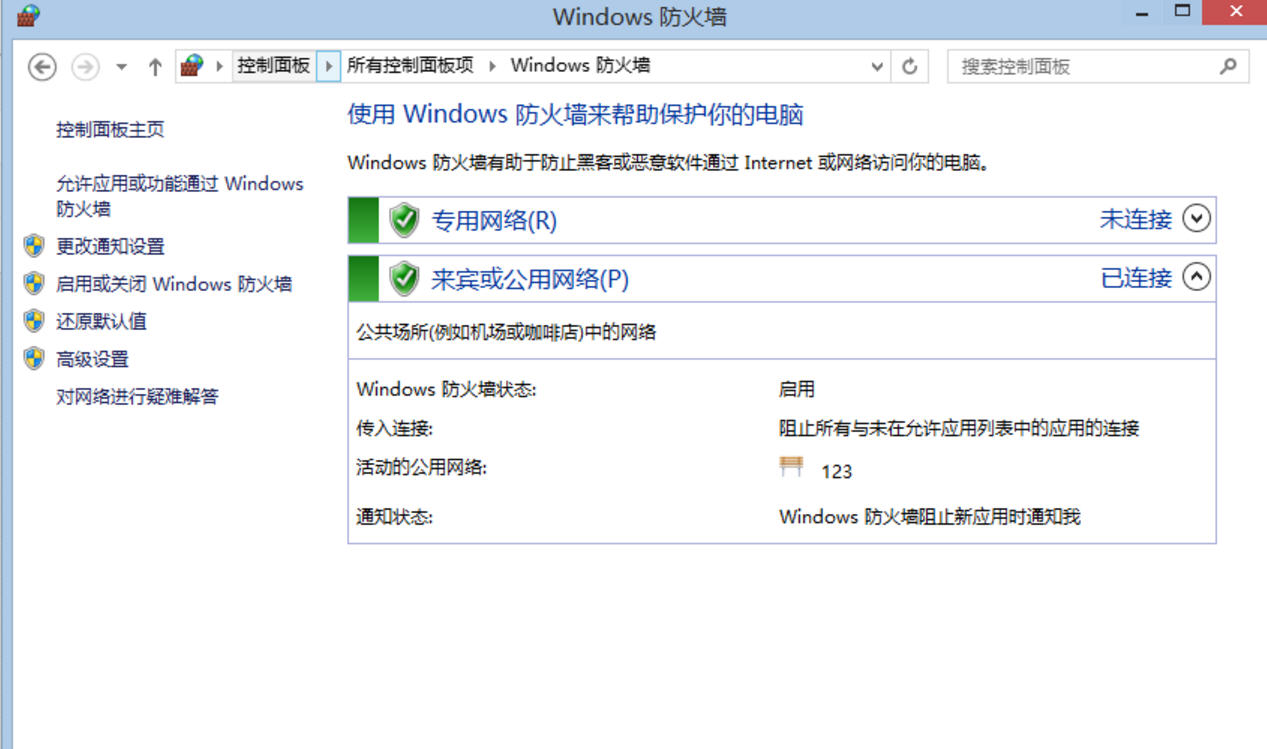1267x749 pixels.
Task: Expand the arrow after 控制面板 breadcrumb
Action: pyautogui.click(x=328, y=66)
